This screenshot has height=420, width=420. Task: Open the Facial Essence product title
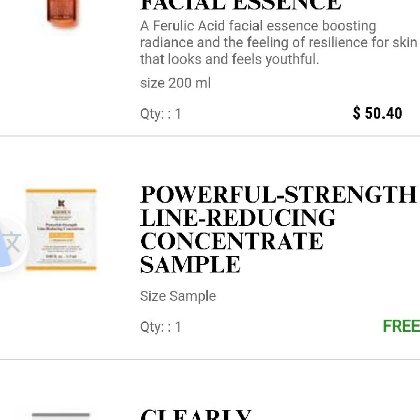click(241, 5)
